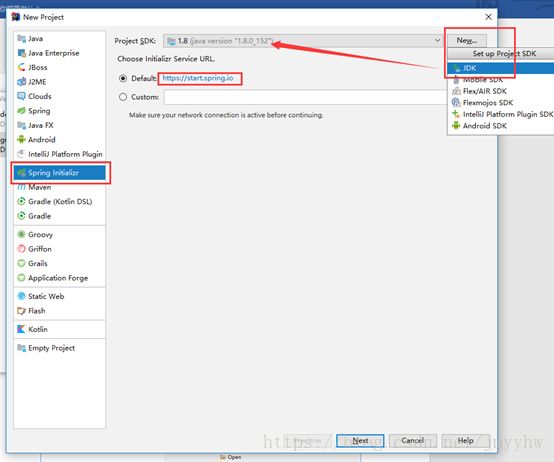Choose Mobile SDK menu entry
The width and height of the screenshot is (554, 462).
click(x=501, y=80)
